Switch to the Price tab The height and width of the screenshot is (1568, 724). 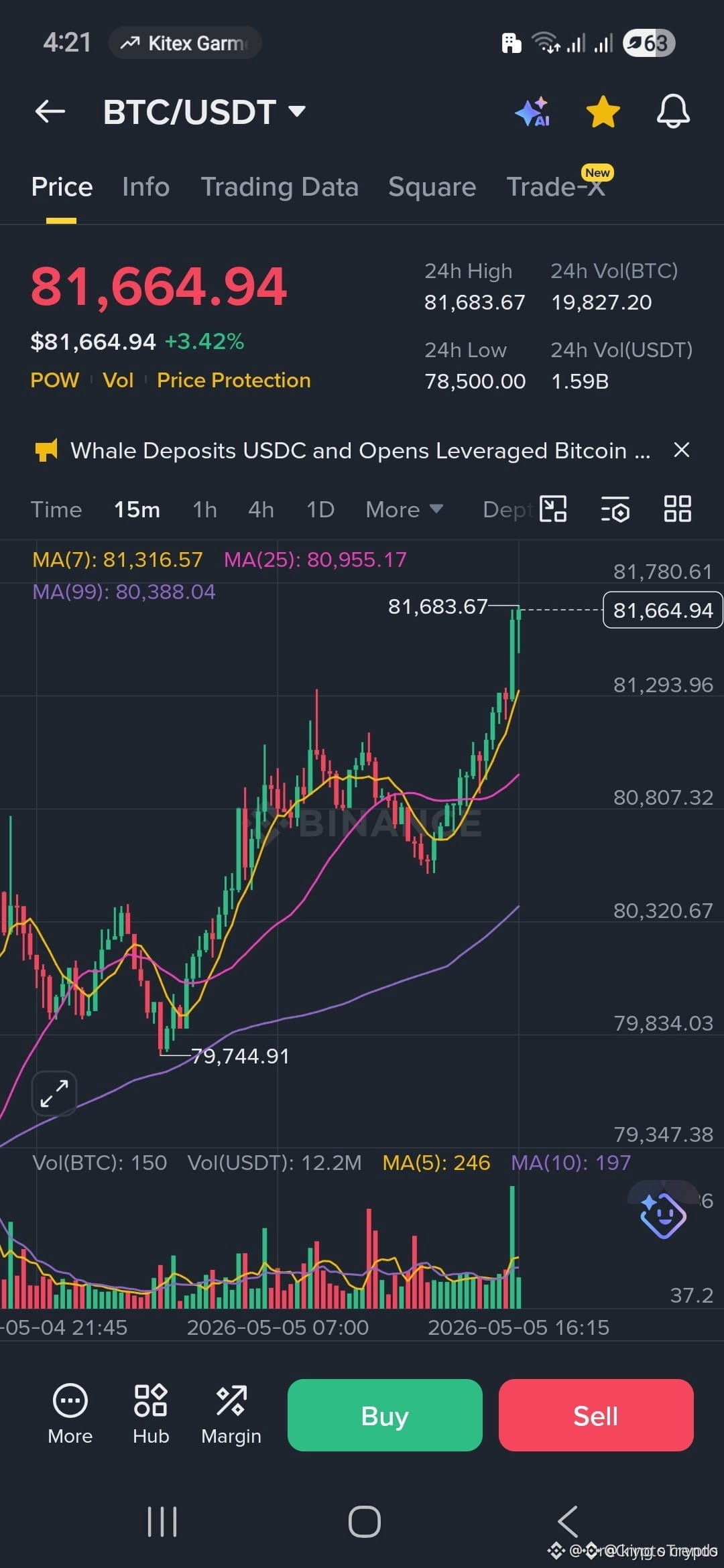(x=62, y=187)
